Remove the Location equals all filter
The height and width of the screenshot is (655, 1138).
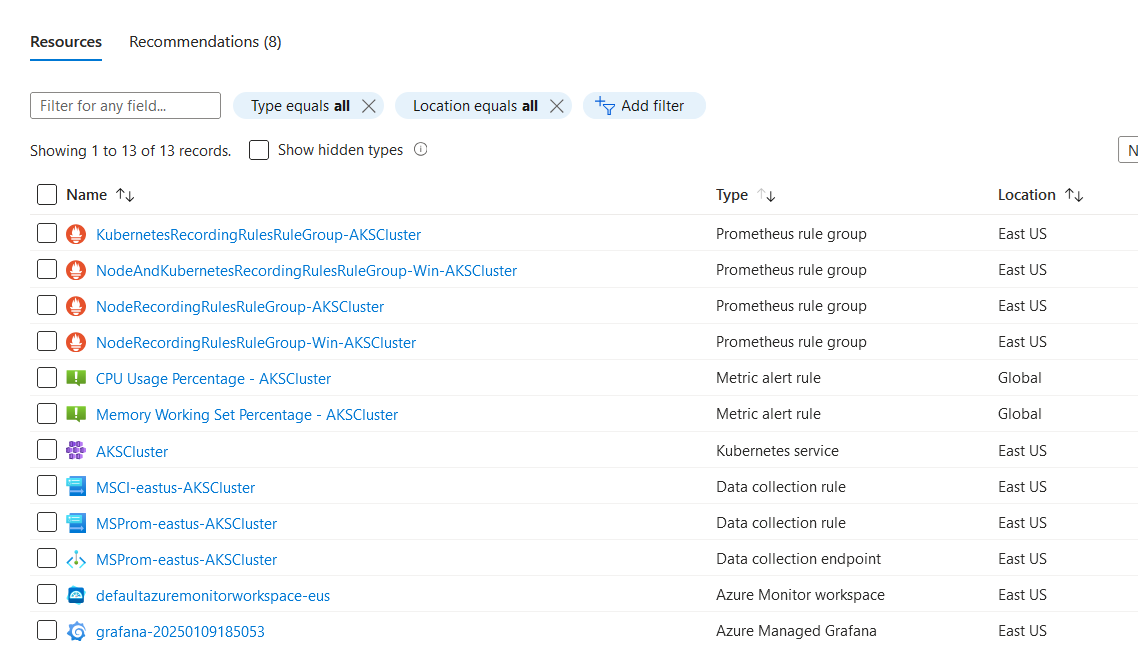[x=557, y=106]
